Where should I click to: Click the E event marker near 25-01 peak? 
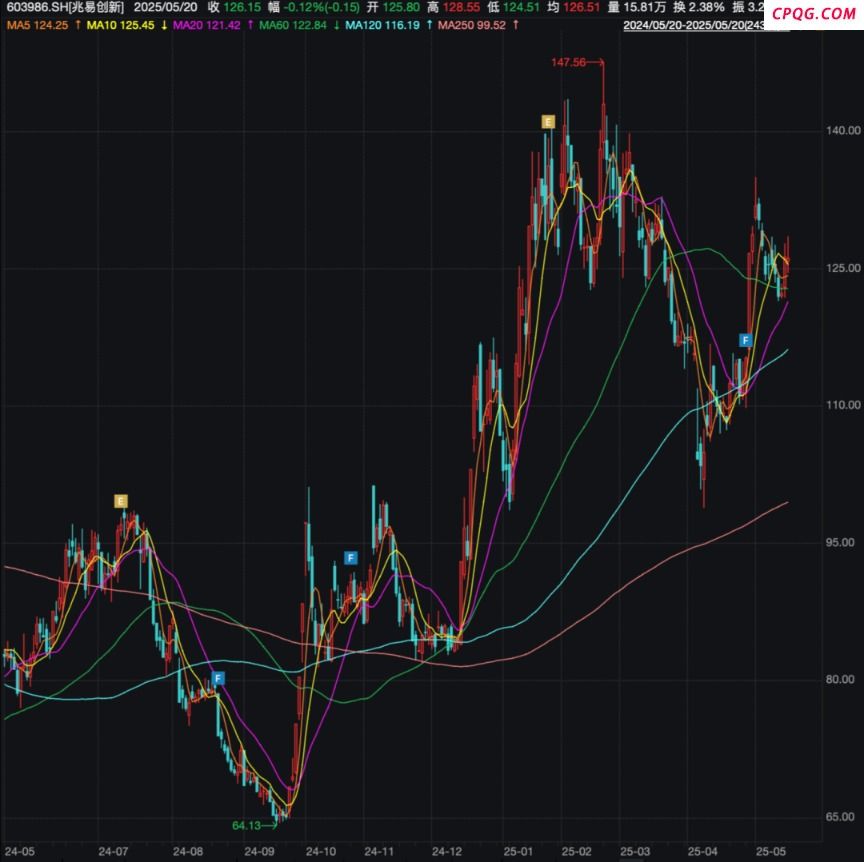548,122
